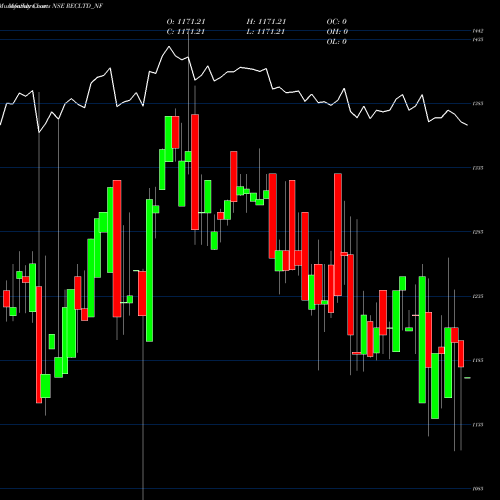The image size is (500, 500).
Task: Click the NSE RECLTD_NF chart title
Action: 78,6
